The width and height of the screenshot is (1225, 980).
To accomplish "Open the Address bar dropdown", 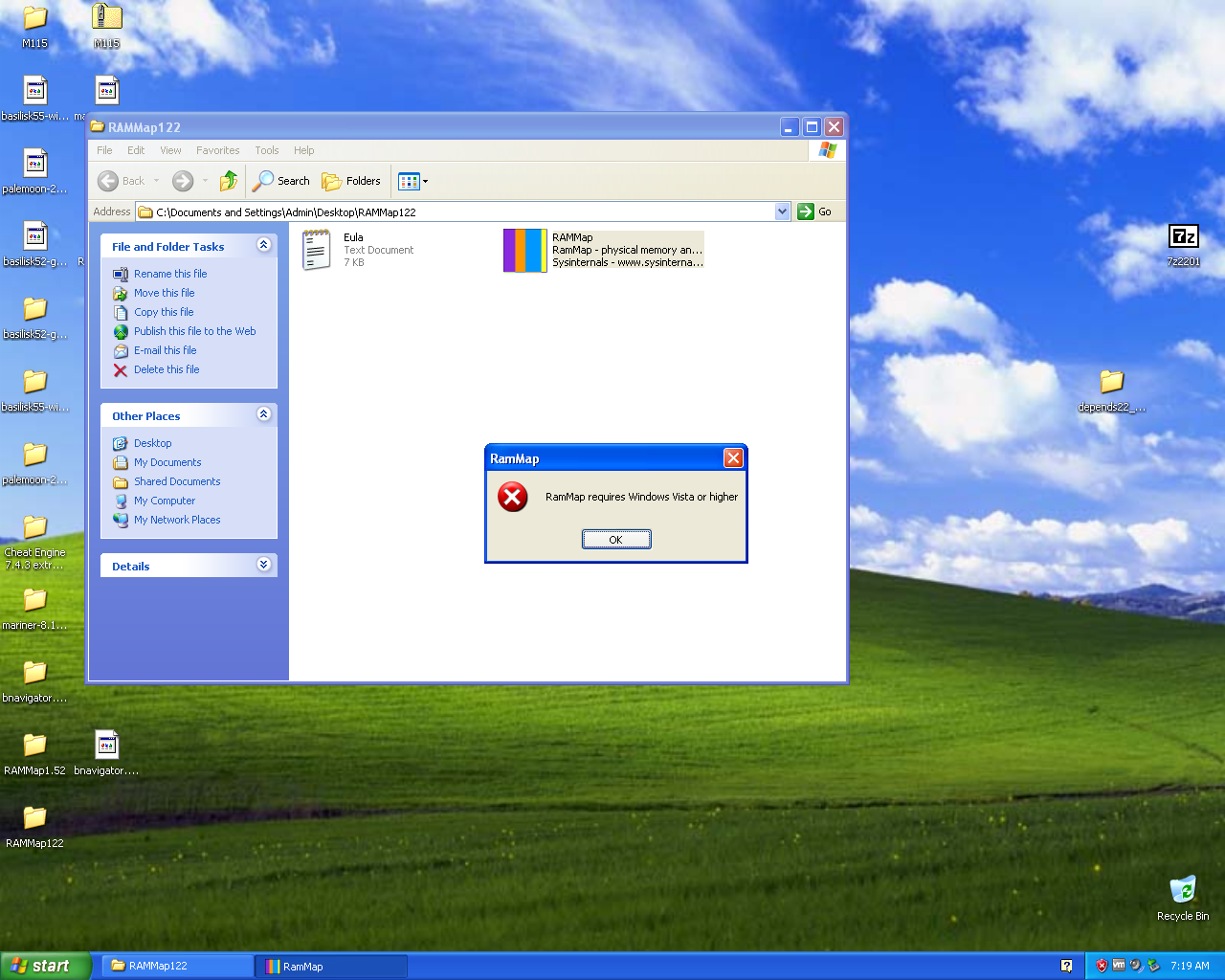I will 782,212.
